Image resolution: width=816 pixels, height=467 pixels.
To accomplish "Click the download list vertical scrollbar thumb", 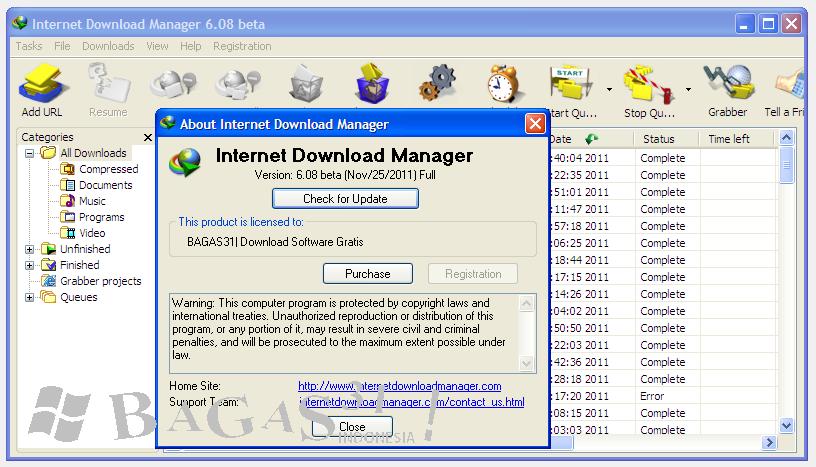I will click(786, 165).
